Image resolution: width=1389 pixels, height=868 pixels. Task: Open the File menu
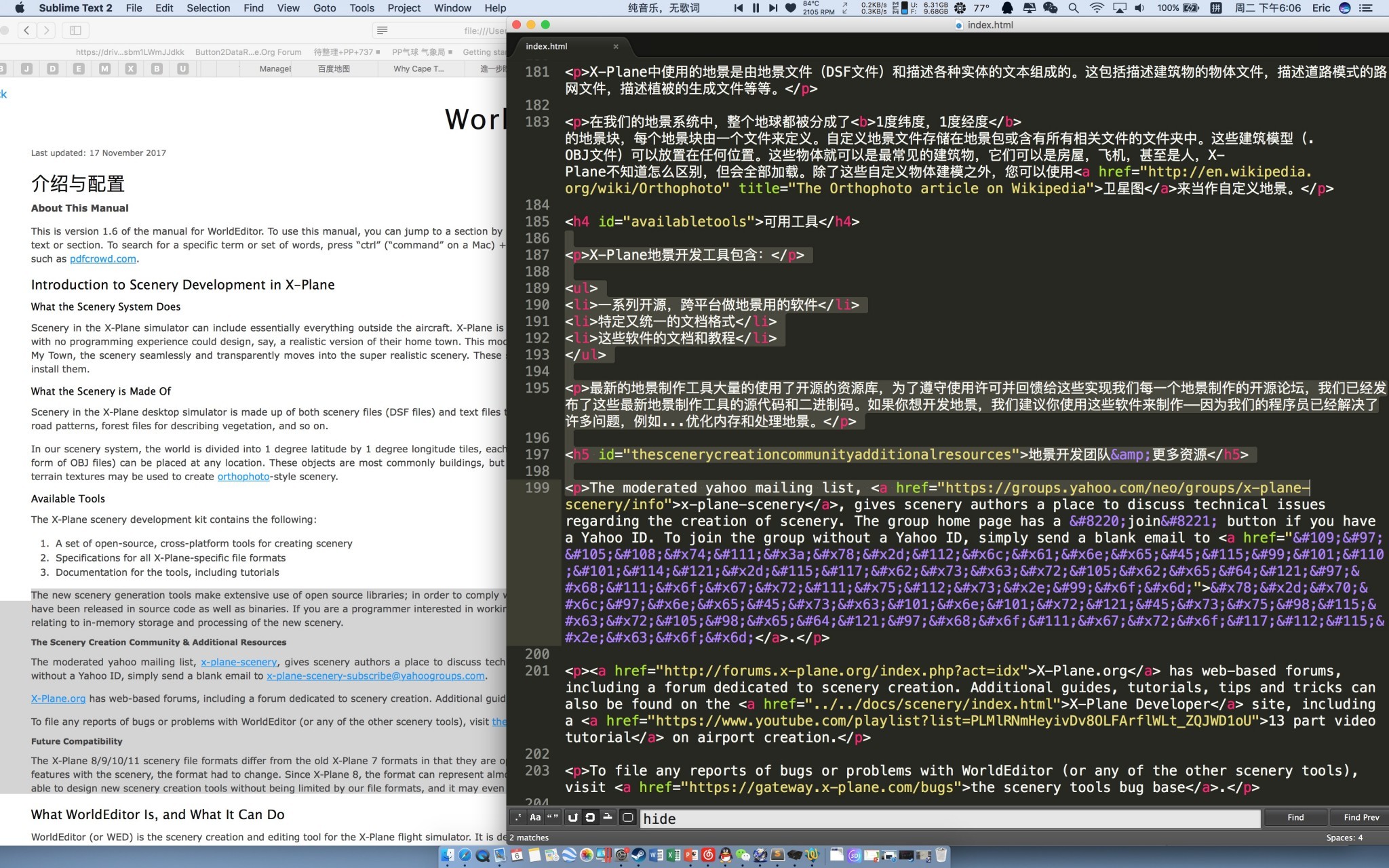pos(134,8)
